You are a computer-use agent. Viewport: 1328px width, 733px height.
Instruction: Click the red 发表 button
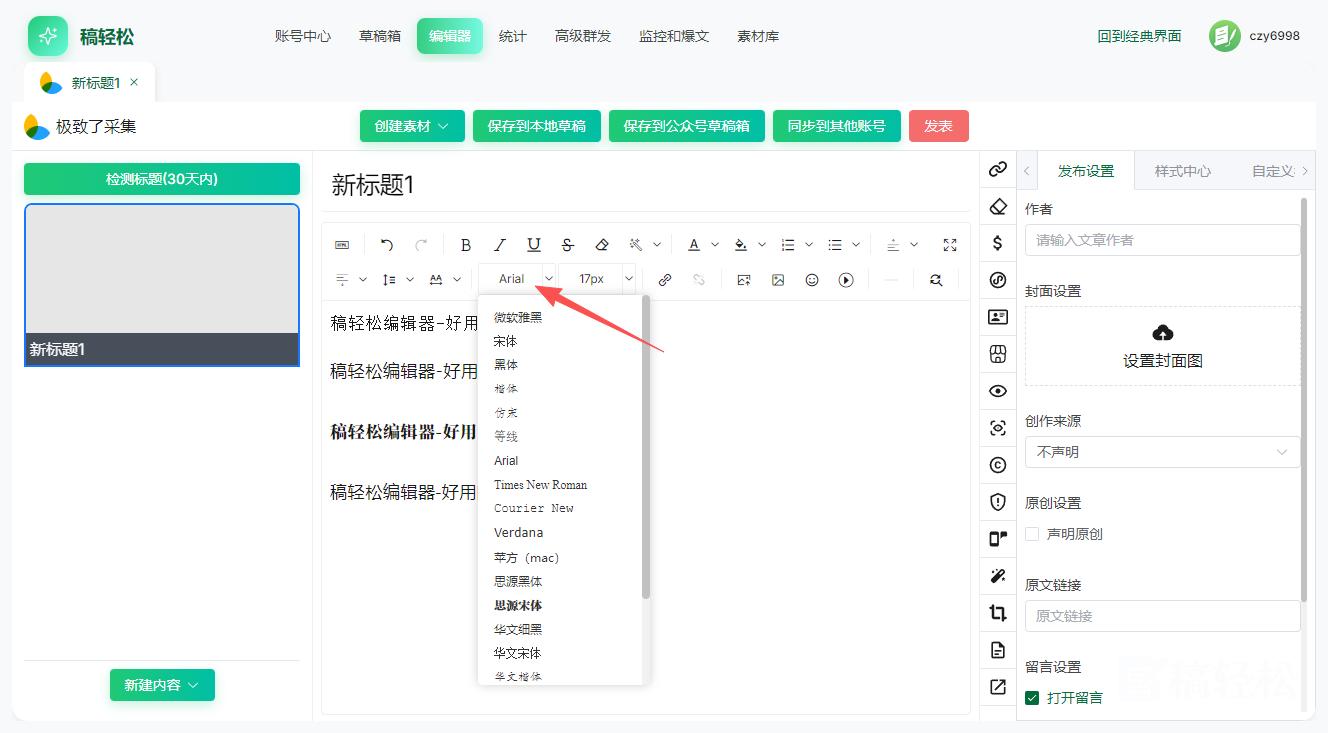pos(939,126)
